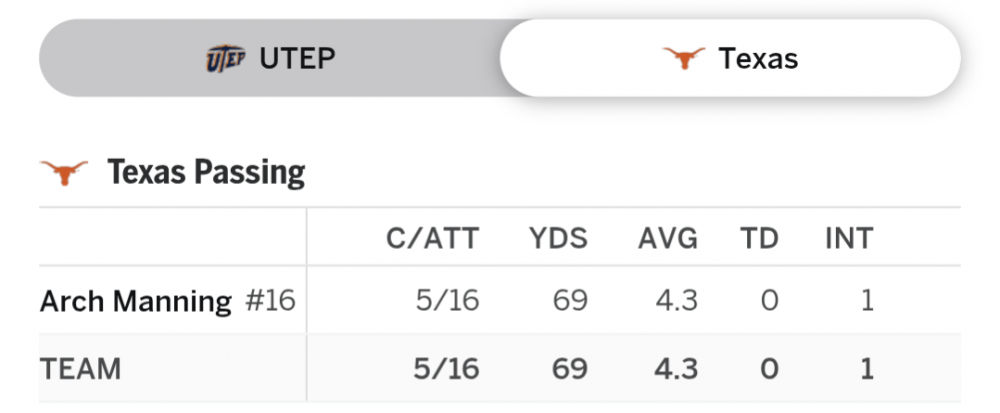Open Arch Manning player link
Screen dimensions: 1000x413
point(135,300)
